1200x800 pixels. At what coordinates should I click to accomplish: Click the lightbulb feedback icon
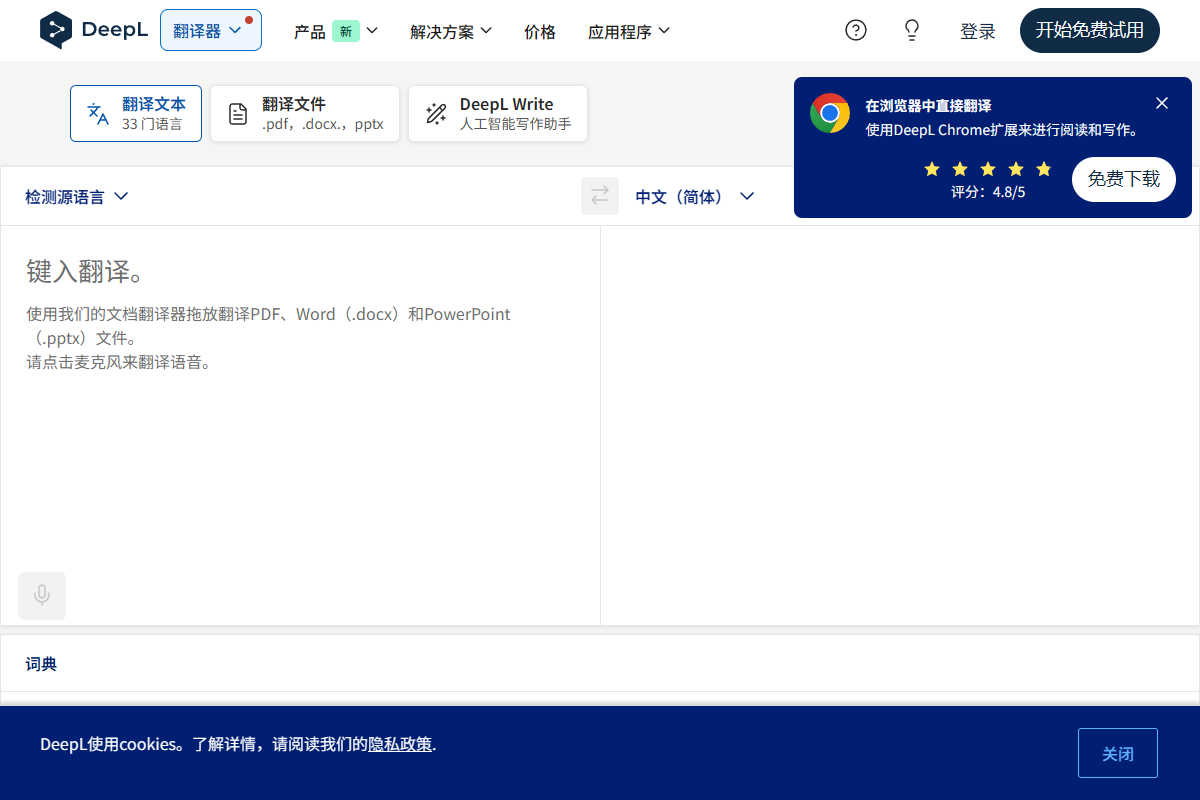point(911,30)
